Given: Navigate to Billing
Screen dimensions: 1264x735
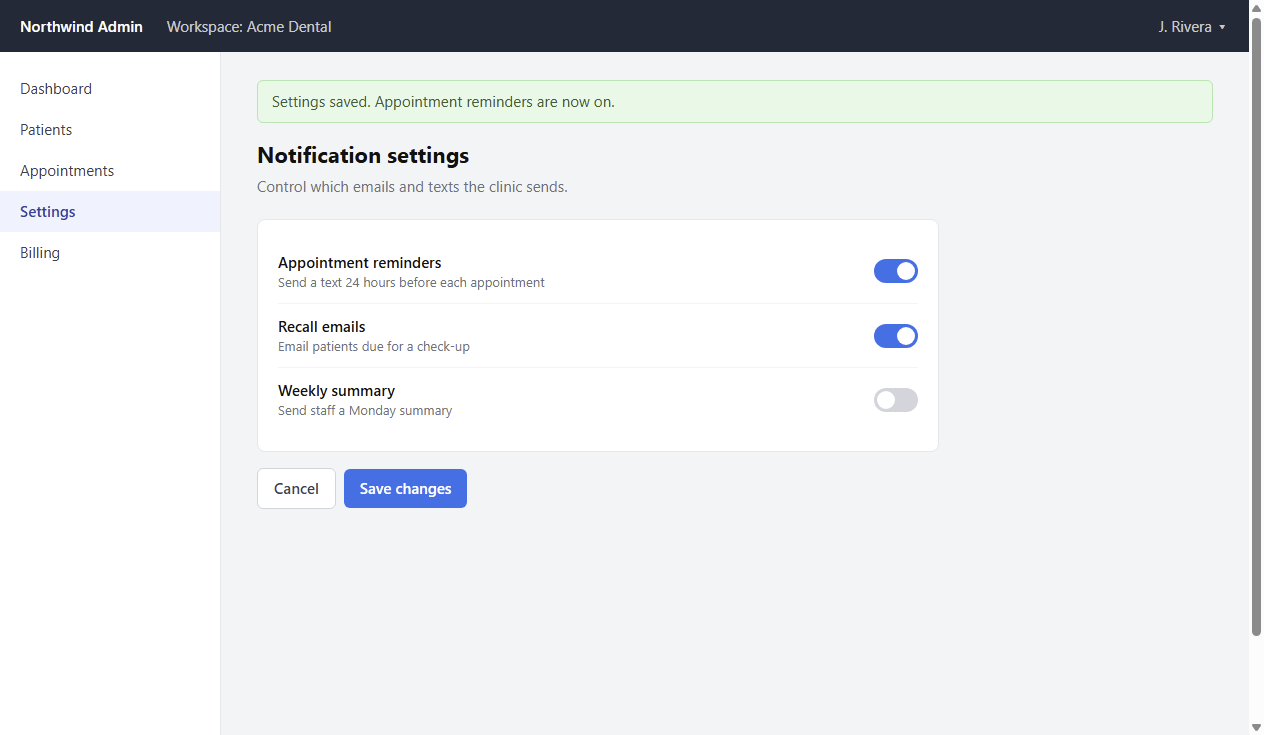Looking at the screenshot, I should click(x=110, y=253).
